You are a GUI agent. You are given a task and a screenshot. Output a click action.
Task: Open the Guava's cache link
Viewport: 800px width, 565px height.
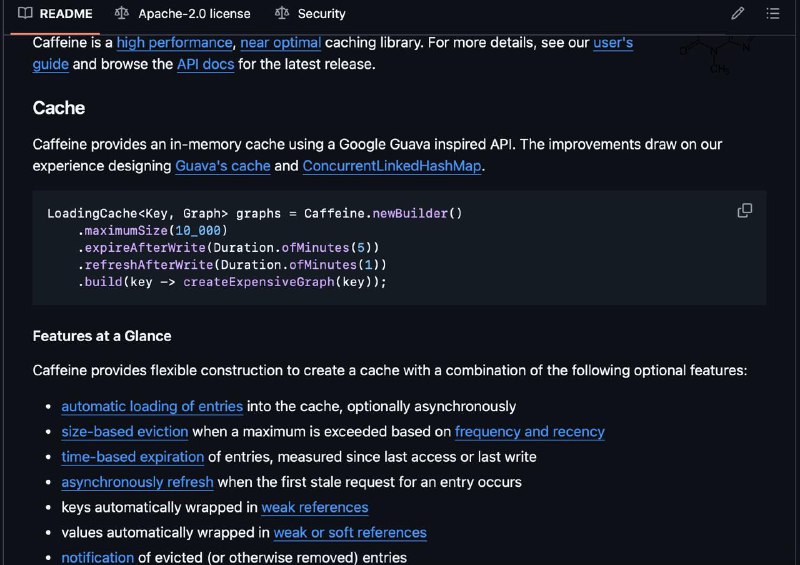tap(223, 166)
